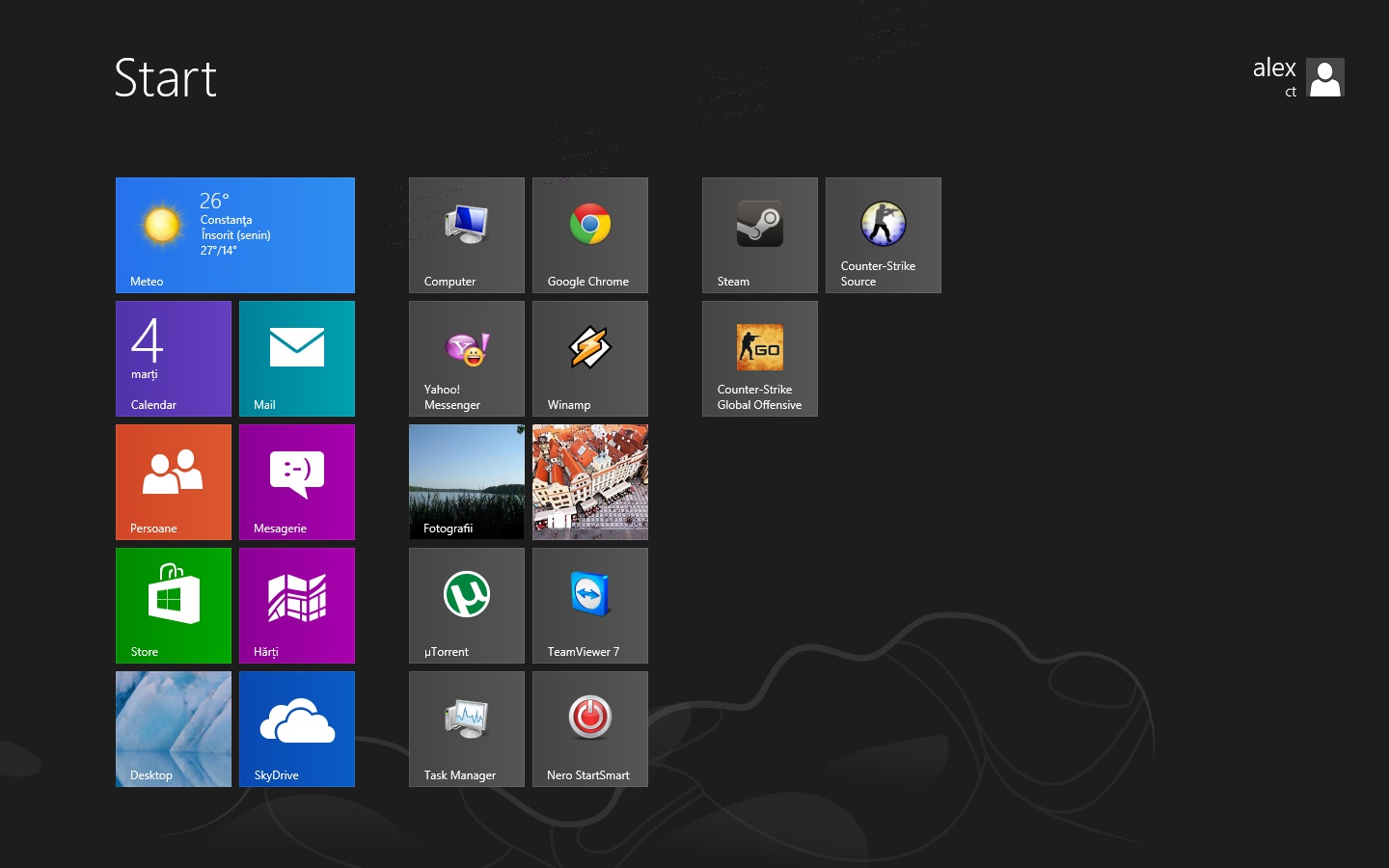
Task: Go to the Desktop tile
Action: [x=174, y=729]
